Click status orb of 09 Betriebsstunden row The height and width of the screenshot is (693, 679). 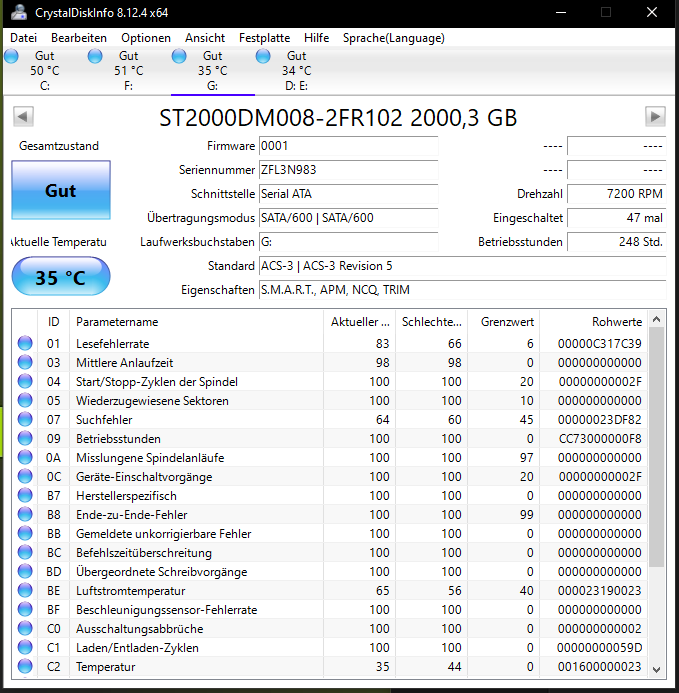[25, 438]
